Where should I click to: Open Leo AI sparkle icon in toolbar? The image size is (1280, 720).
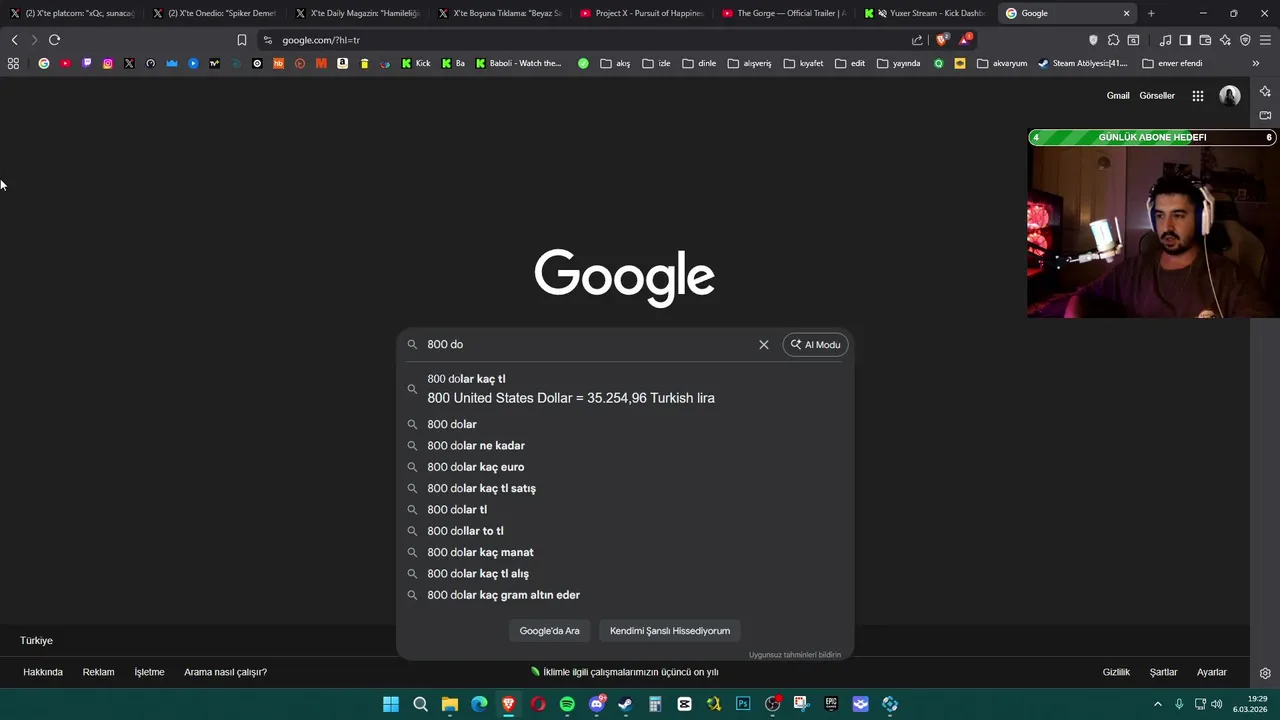pyautogui.click(x=1225, y=40)
